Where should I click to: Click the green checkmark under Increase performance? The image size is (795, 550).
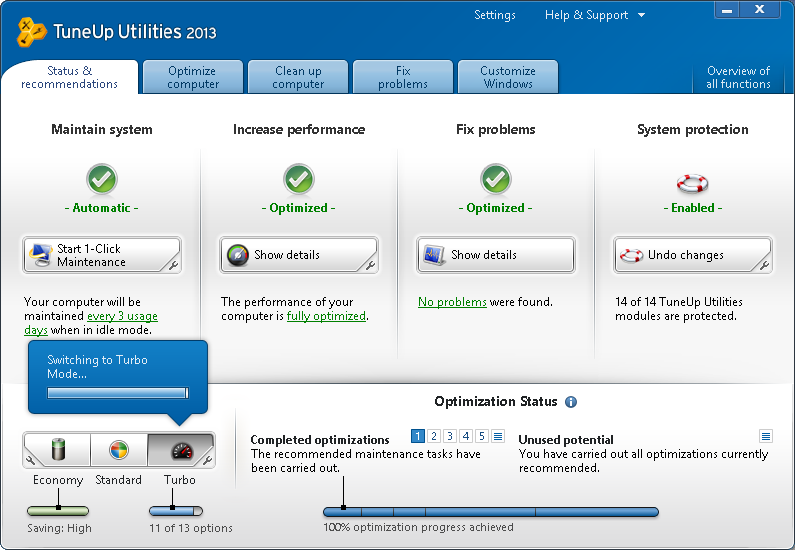click(299, 178)
